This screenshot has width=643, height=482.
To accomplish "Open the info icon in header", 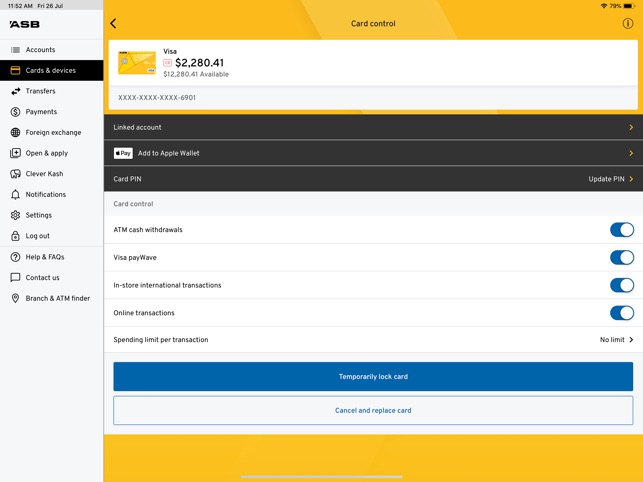I will pyautogui.click(x=627, y=23).
